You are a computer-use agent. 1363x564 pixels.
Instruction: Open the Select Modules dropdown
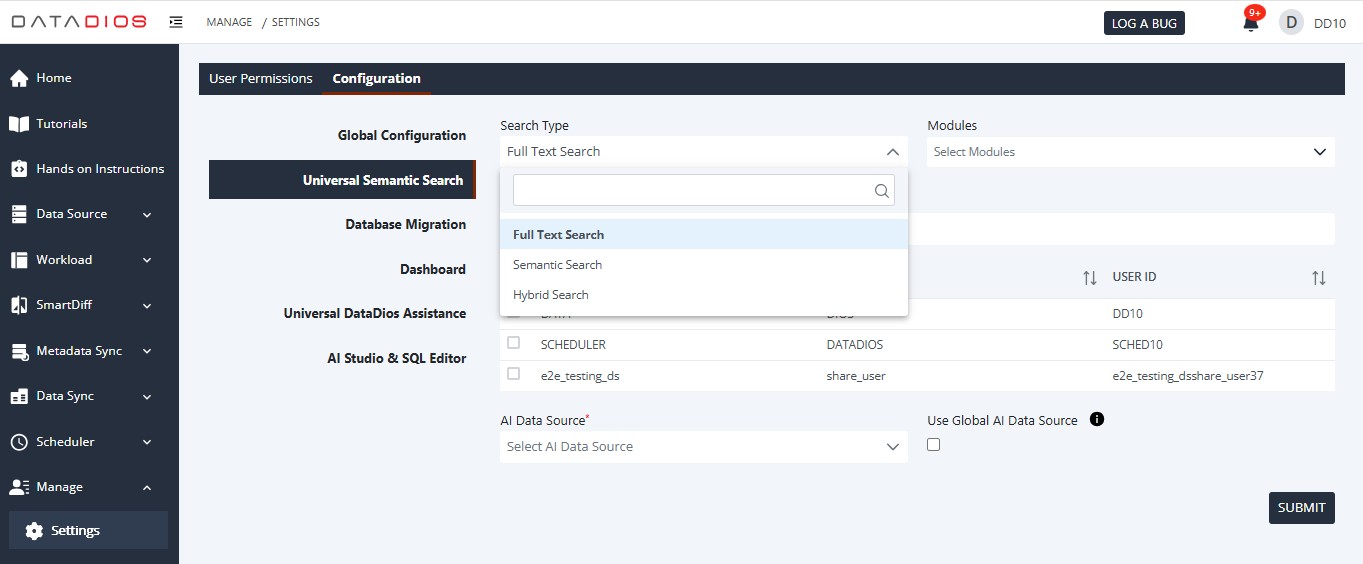point(1130,152)
